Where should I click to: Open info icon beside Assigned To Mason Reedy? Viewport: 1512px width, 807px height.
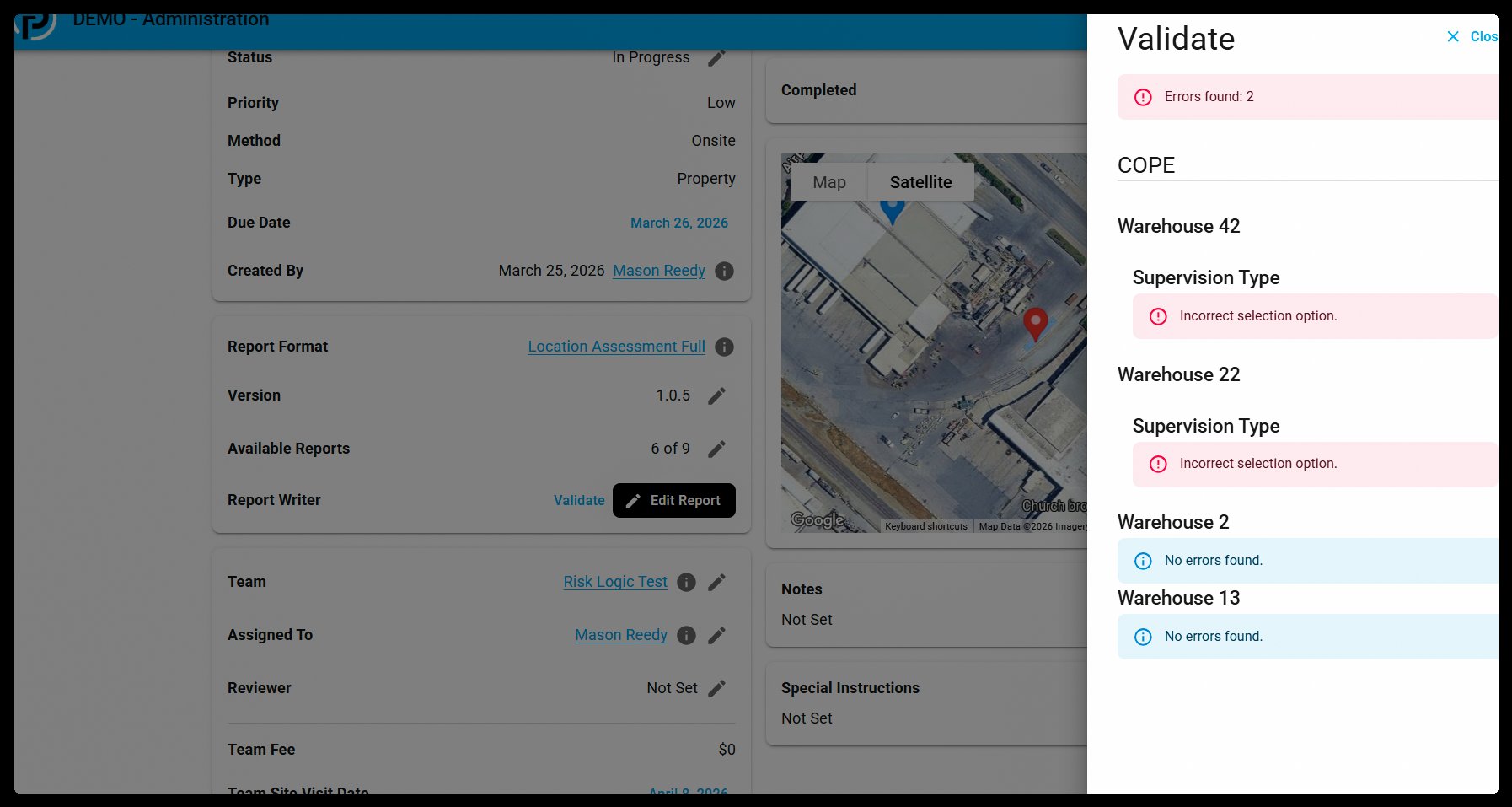point(687,635)
